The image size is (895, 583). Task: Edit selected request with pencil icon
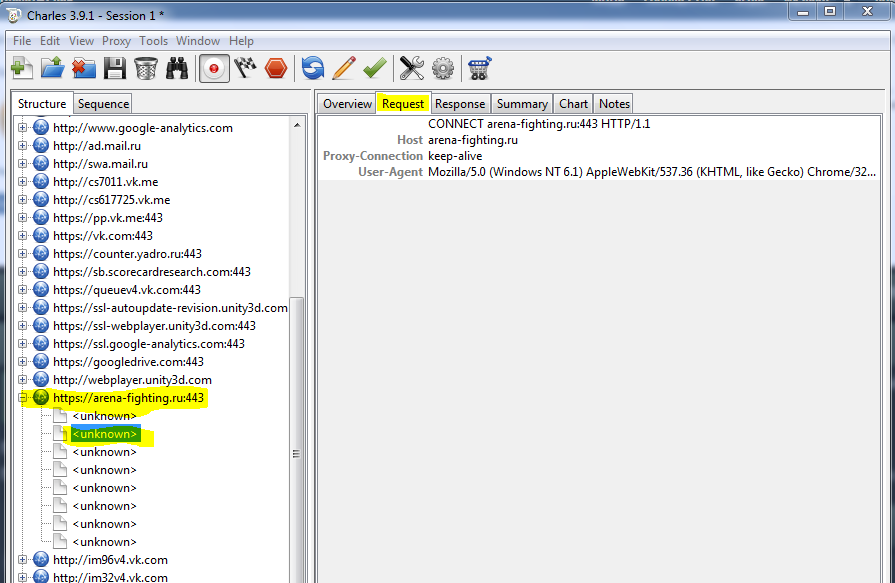tap(344, 69)
